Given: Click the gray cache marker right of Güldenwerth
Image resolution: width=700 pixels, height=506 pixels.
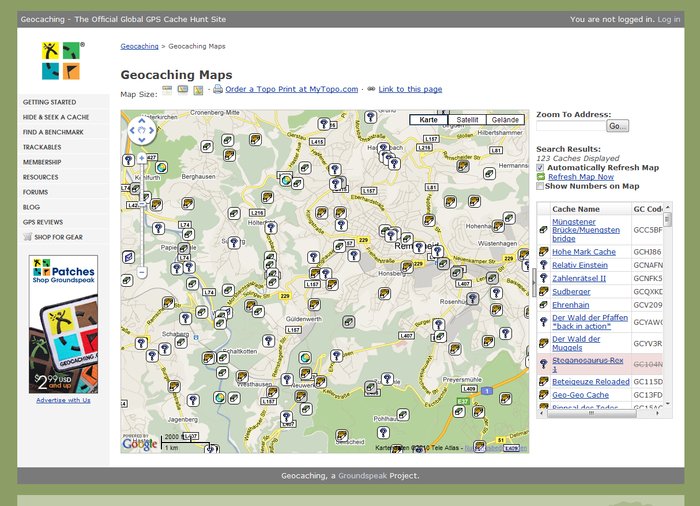Looking at the screenshot, I should pos(349,321).
